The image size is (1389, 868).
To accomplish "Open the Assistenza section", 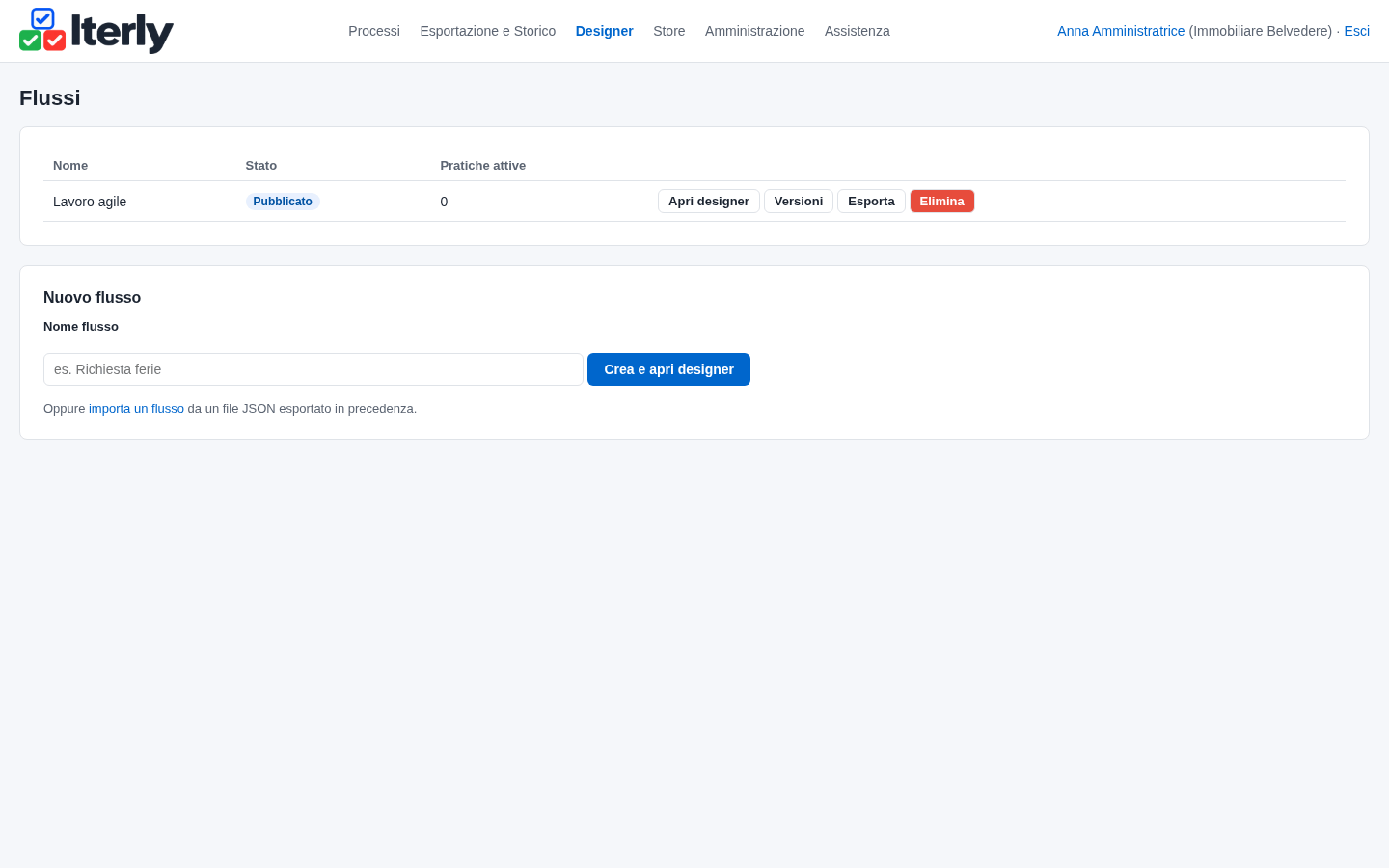I will [858, 31].
